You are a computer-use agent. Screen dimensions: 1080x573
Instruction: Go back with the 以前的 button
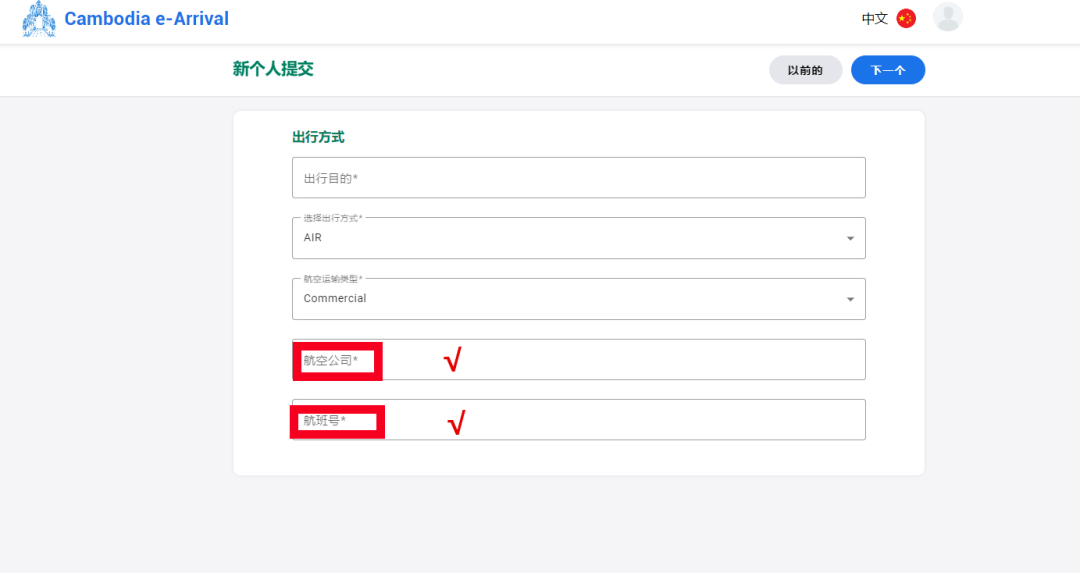[805, 70]
